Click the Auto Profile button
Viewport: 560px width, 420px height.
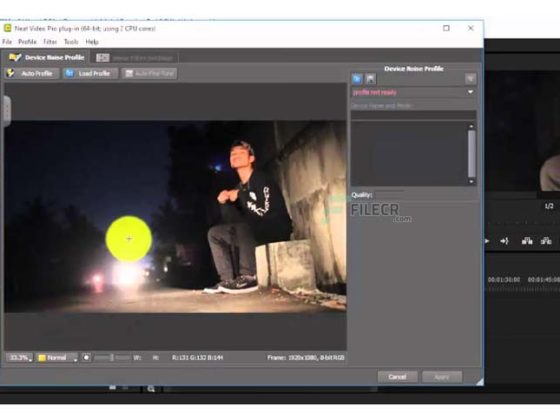coord(31,74)
